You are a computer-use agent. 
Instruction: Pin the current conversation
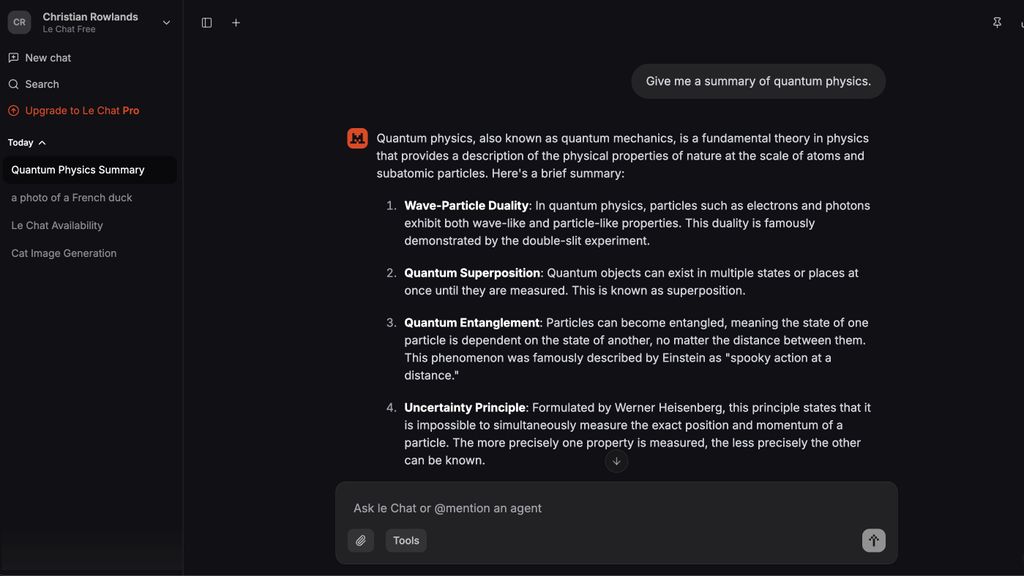point(997,22)
